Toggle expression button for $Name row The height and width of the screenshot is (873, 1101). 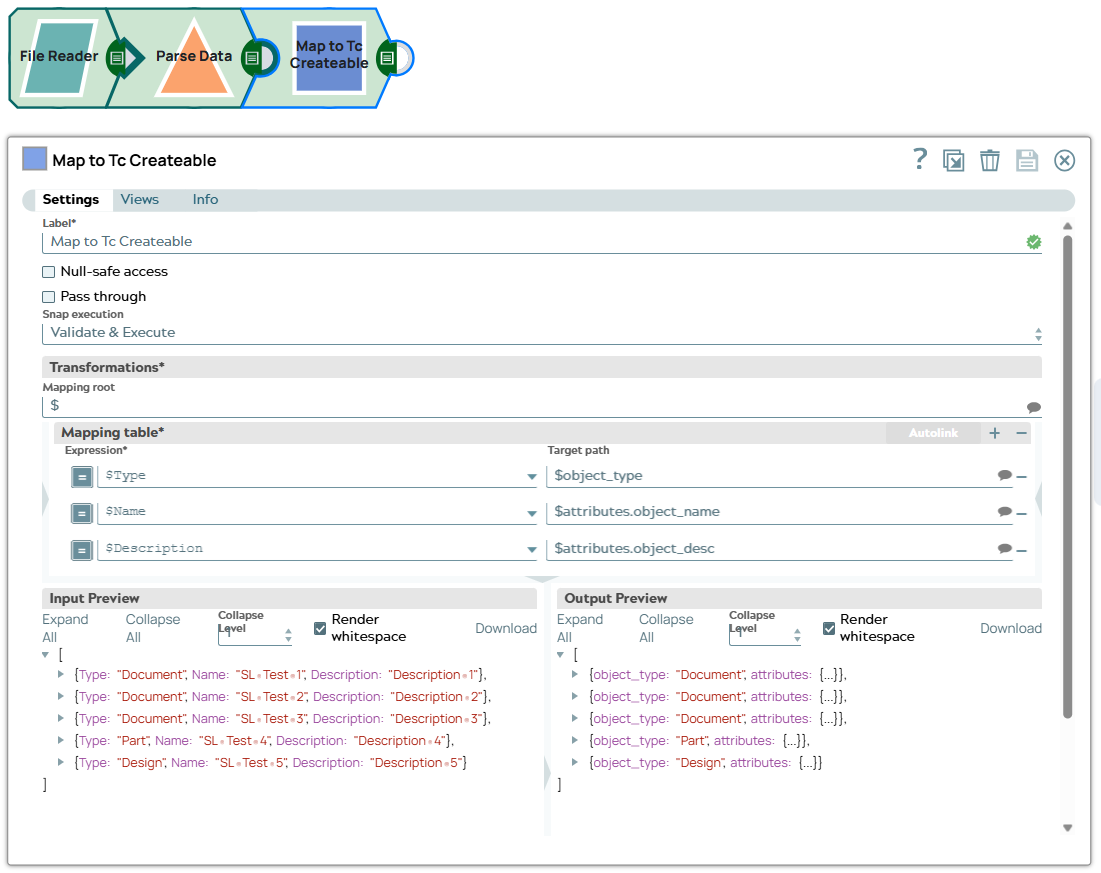click(x=82, y=513)
